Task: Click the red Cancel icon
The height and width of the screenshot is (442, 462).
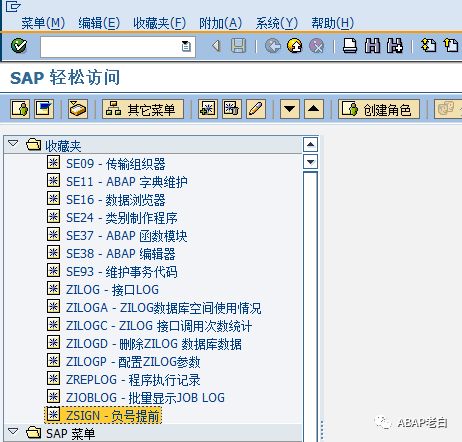Action: [x=316, y=46]
